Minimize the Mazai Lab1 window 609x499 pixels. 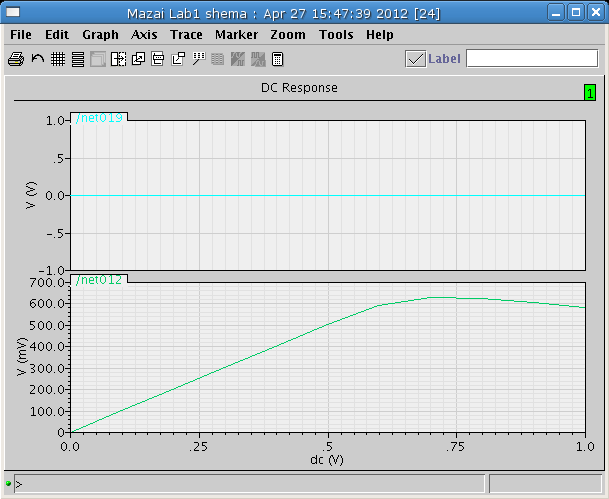click(x=556, y=12)
